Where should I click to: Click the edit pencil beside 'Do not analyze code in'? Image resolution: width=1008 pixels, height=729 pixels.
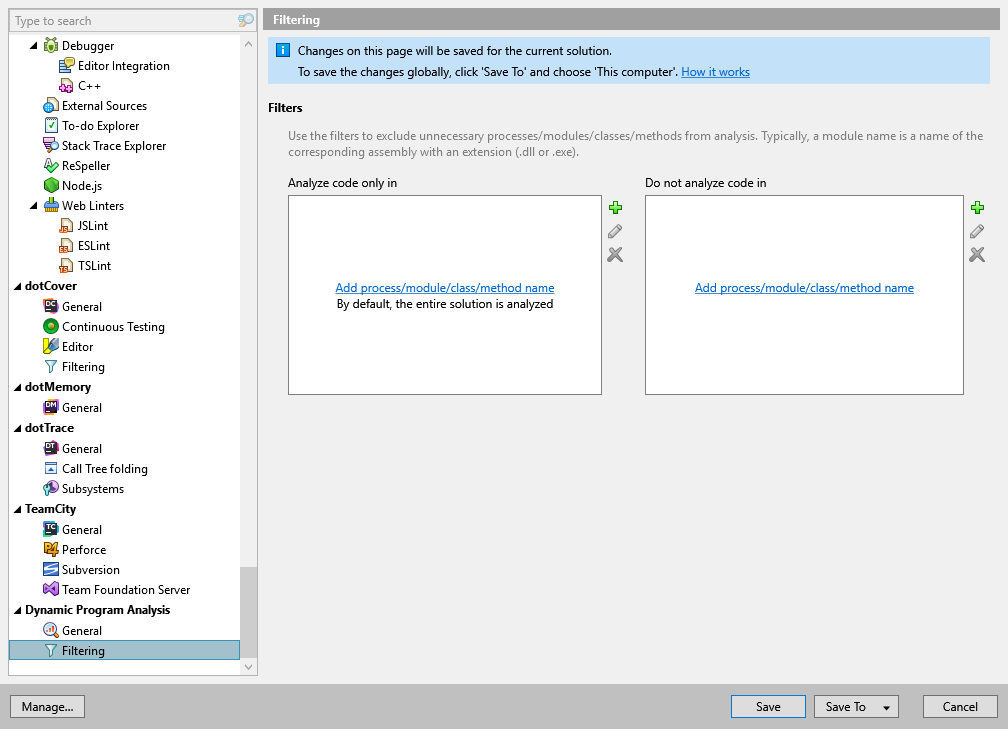(977, 231)
